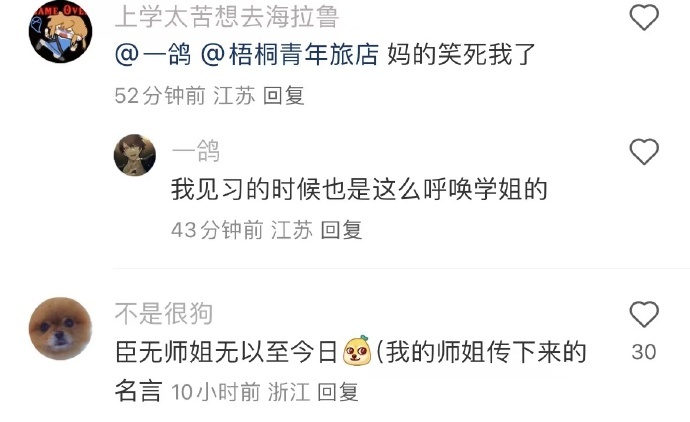Open the @一鸽 mention link
The height and width of the screenshot is (422, 690).
(153, 55)
